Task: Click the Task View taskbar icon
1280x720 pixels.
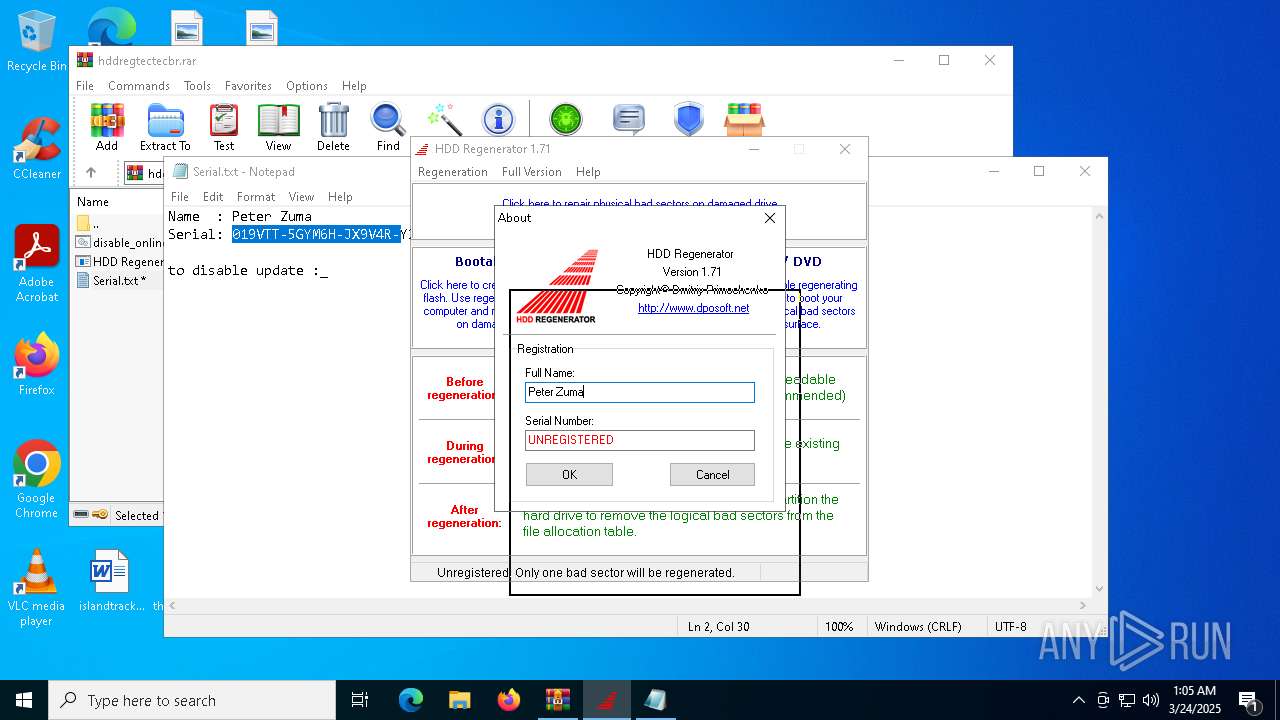Action: 360,700
